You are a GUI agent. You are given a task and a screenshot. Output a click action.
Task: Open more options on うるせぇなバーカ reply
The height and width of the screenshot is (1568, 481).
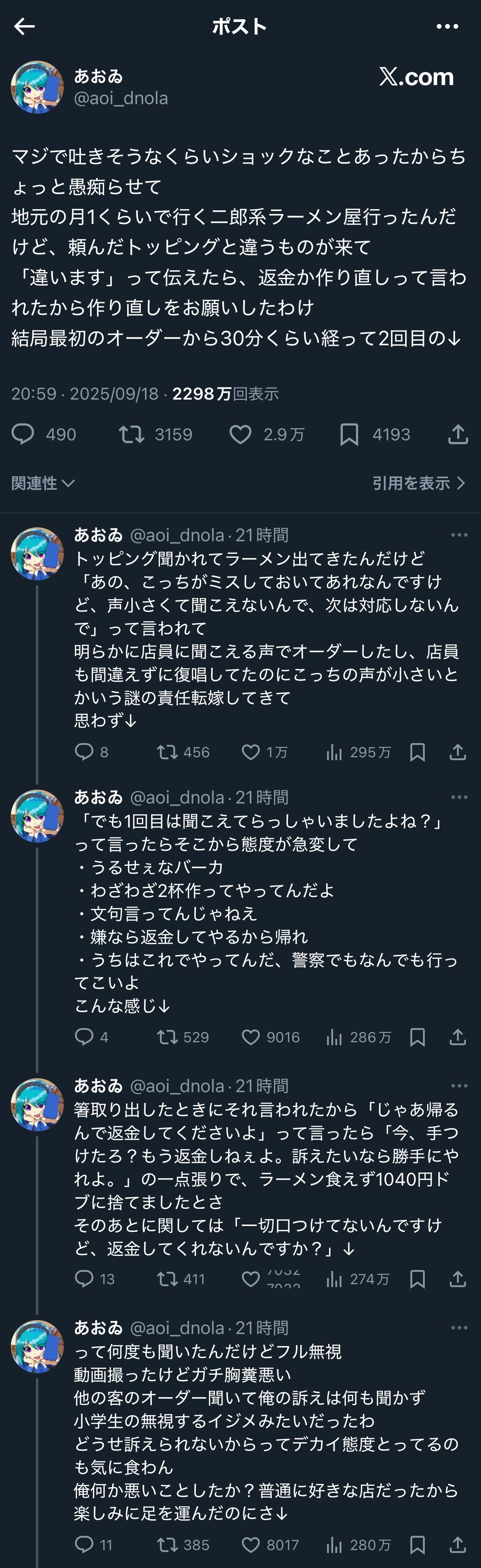pos(459,797)
